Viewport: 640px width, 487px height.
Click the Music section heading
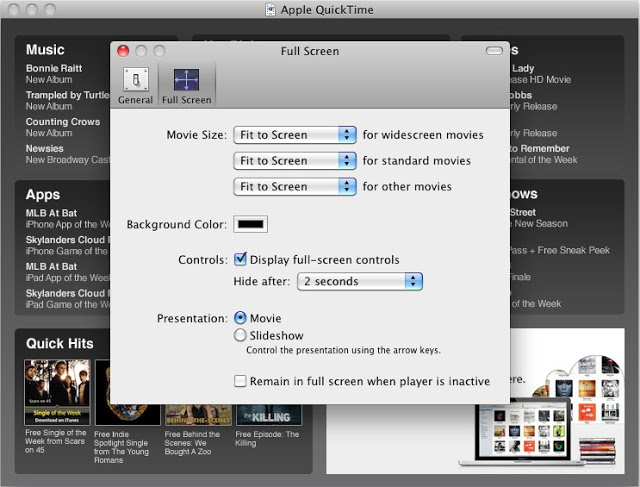click(x=45, y=50)
